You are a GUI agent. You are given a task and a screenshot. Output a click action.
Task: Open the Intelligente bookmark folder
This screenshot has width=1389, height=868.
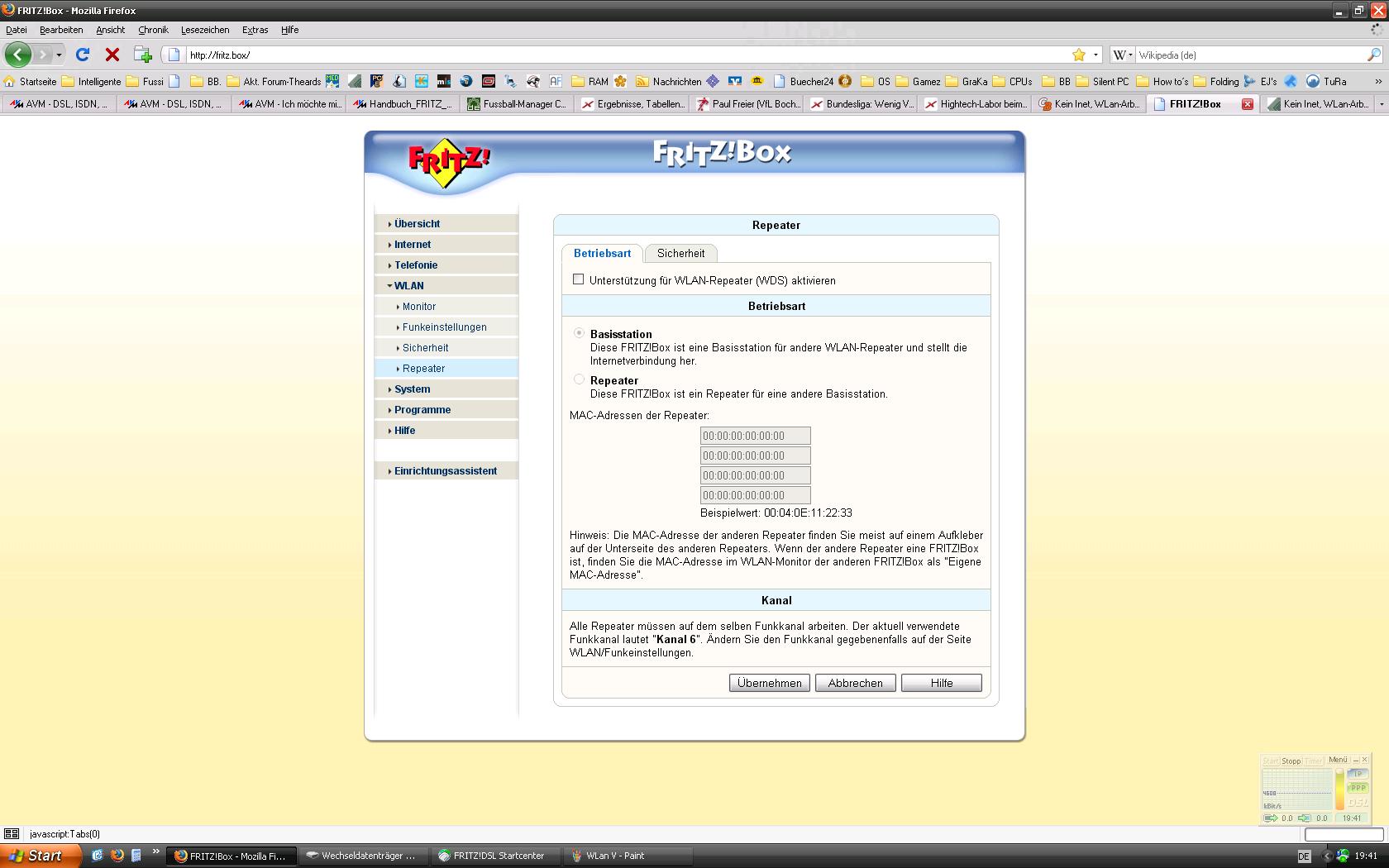(x=92, y=81)
